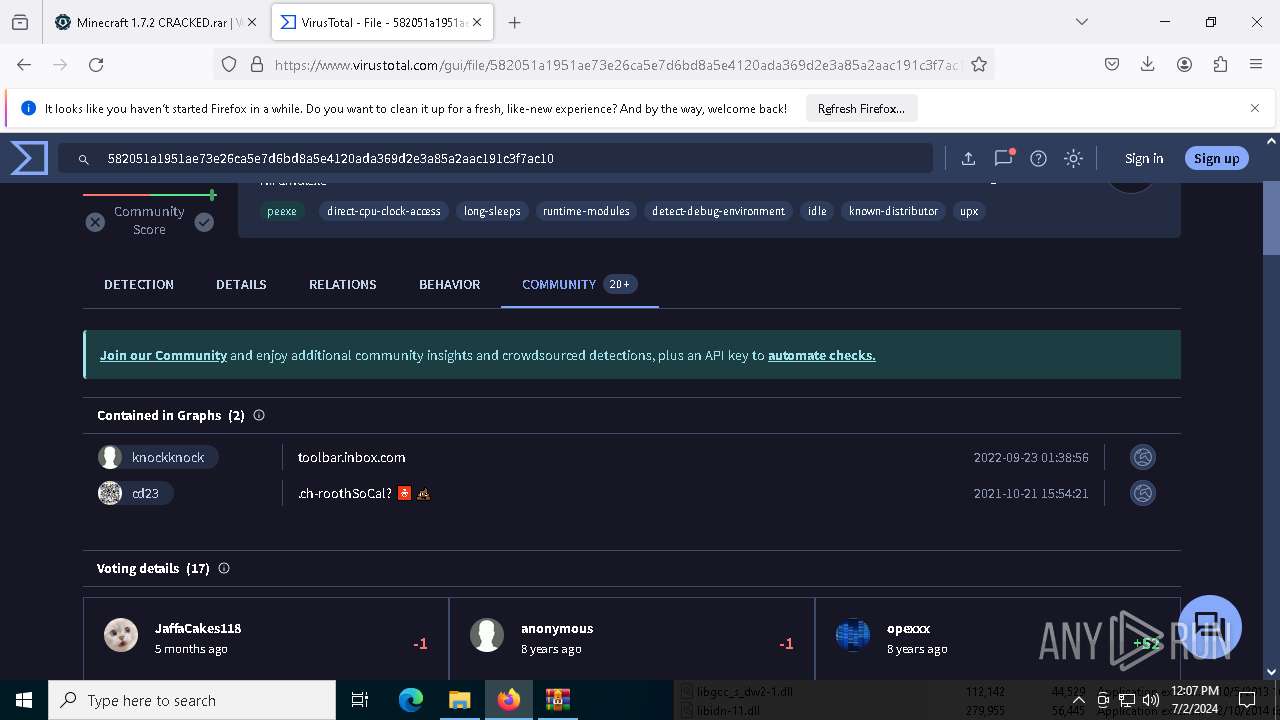Open Task View on the taskbar
Viewport: 1280px width, 720px height.
pyautogui.click(x=360, y=700)
